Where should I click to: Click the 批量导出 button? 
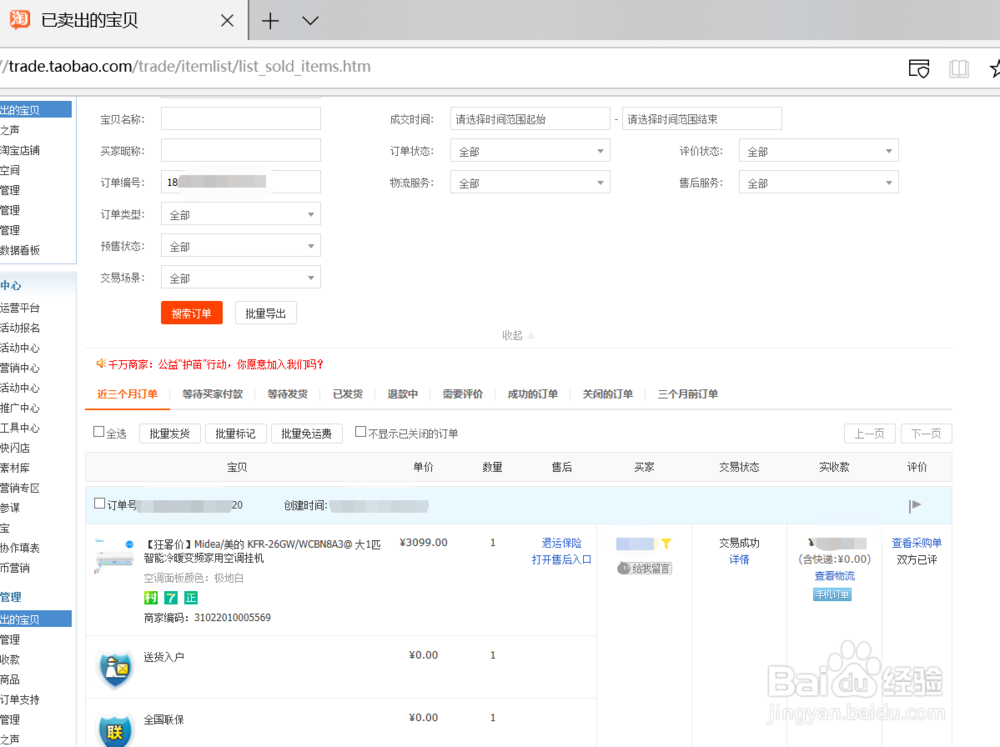click(x=265, y=313)
